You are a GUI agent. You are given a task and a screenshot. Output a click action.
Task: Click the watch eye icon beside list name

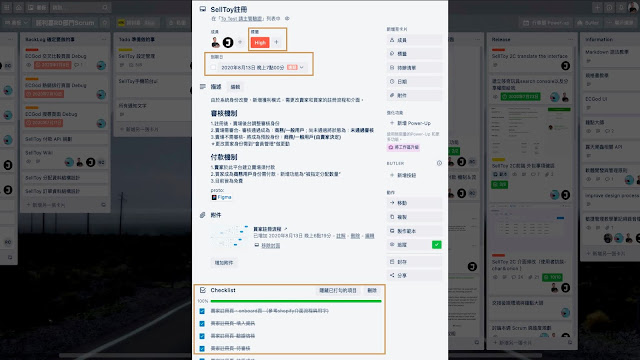coord(287,18)
